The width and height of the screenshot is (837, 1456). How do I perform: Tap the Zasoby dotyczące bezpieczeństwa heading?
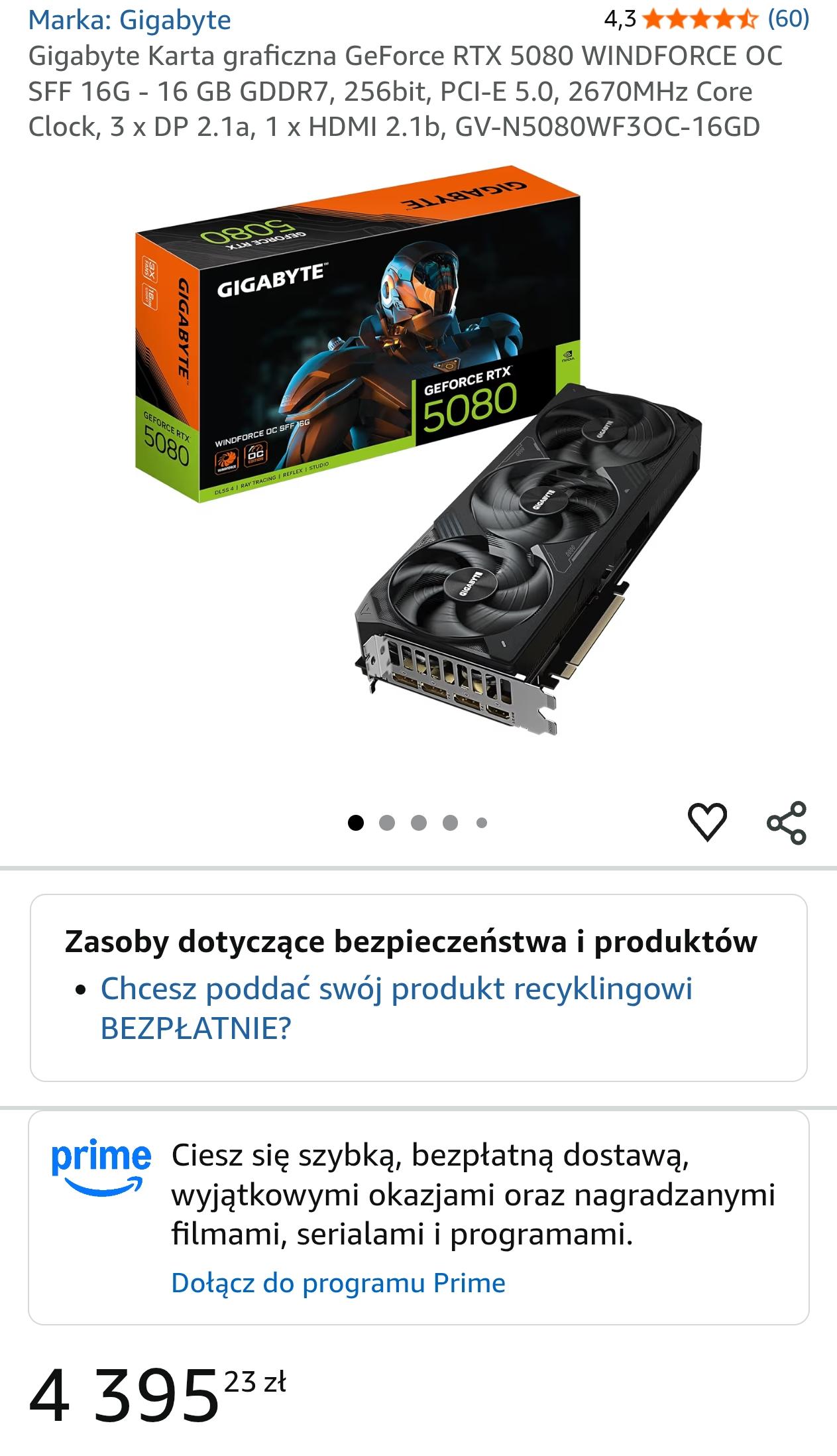coord(411,941)
